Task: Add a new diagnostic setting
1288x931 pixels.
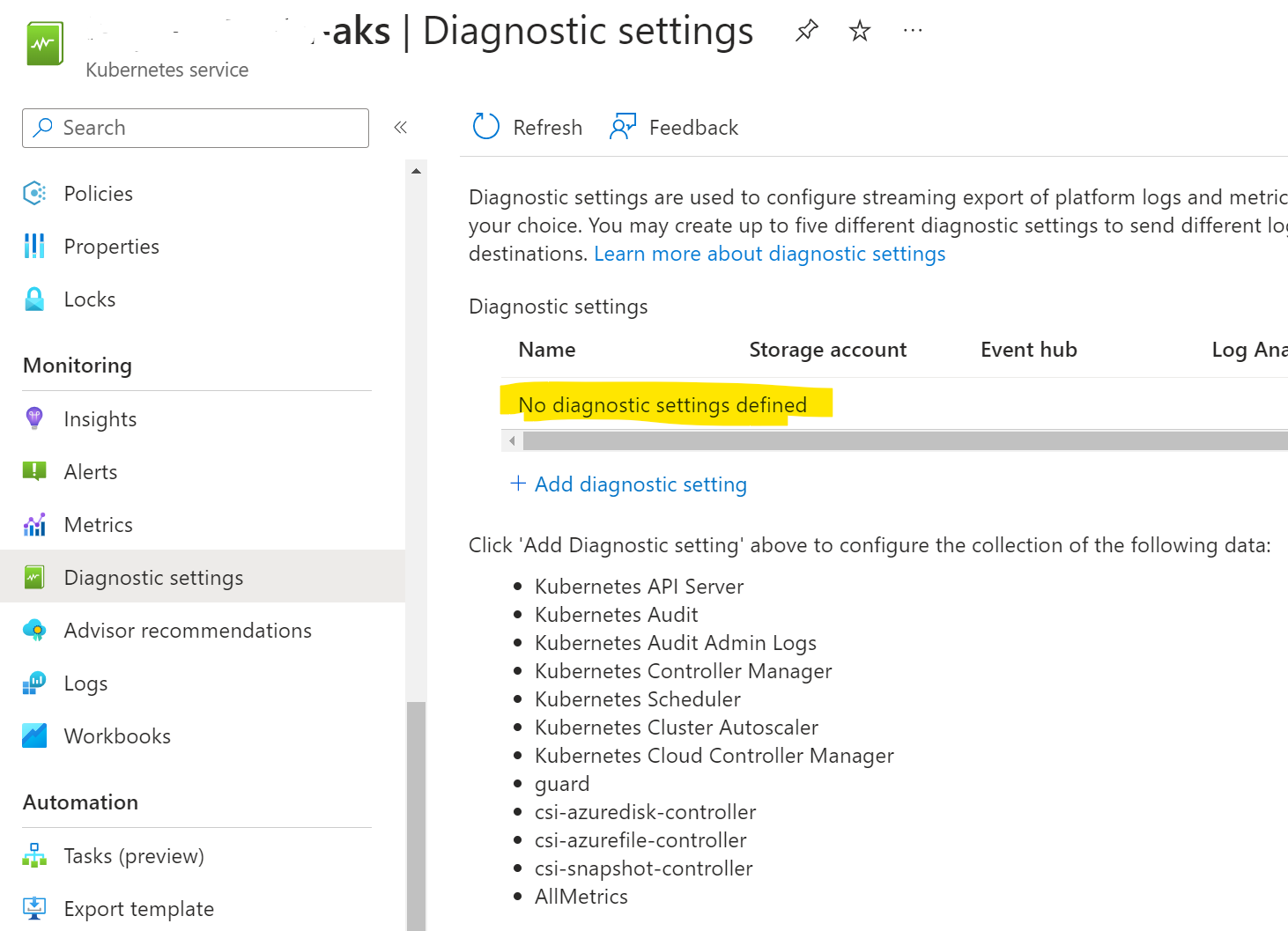Action: click(628, 484)
